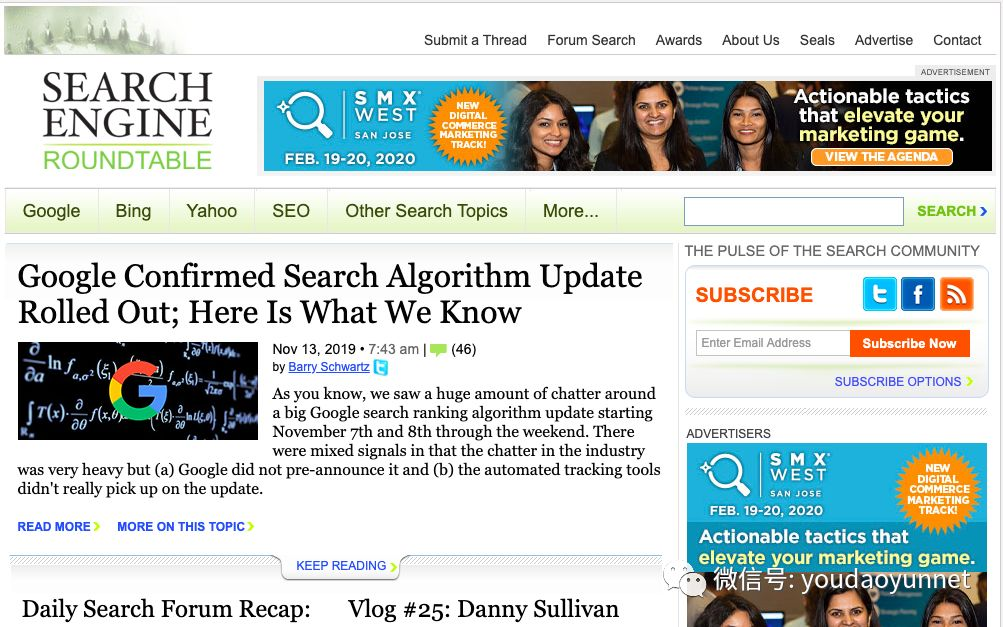Open the Google Confirmed Search Algorithm headline
Viewport: 1003px width, 627px height.
330,294
